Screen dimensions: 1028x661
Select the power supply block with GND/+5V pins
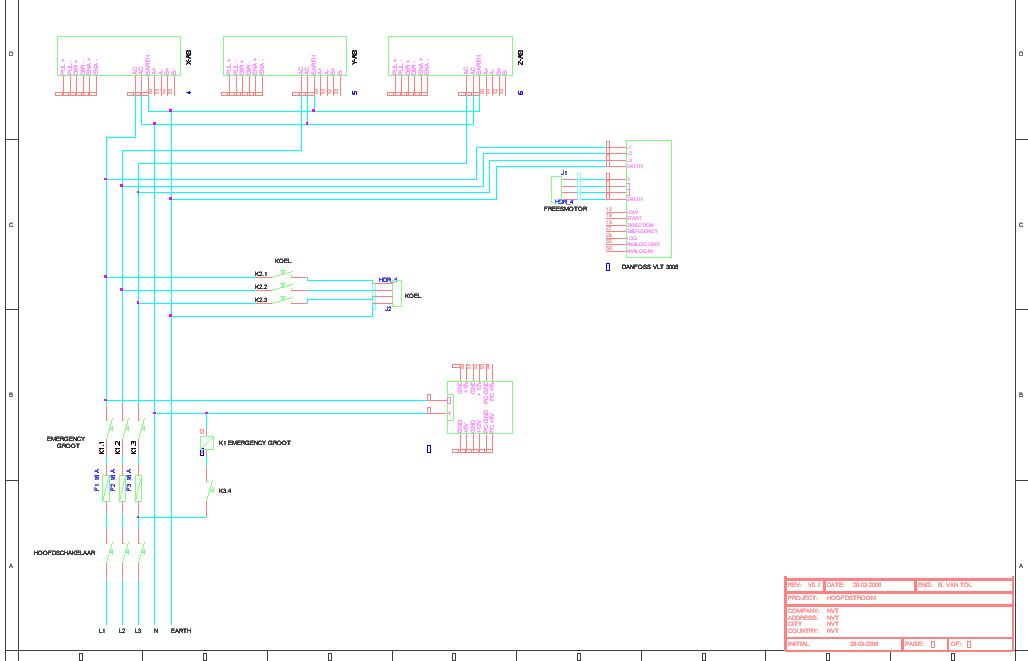coord(480,407)
